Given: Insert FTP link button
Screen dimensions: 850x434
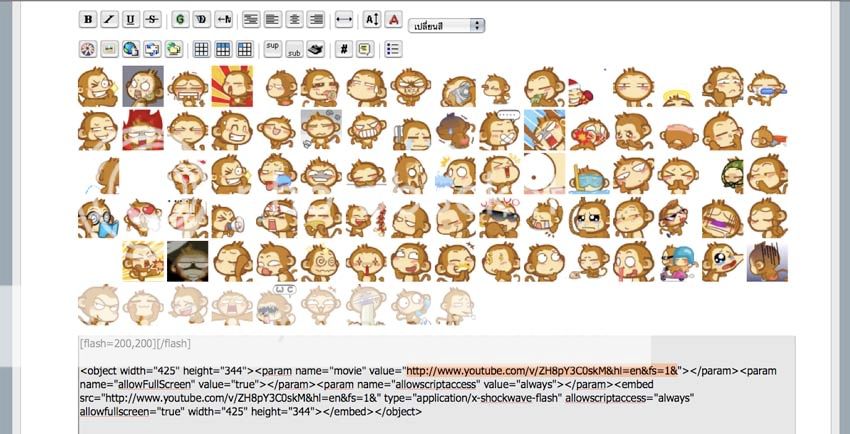Looking at the screenshot, I should (x=173, y=49).
